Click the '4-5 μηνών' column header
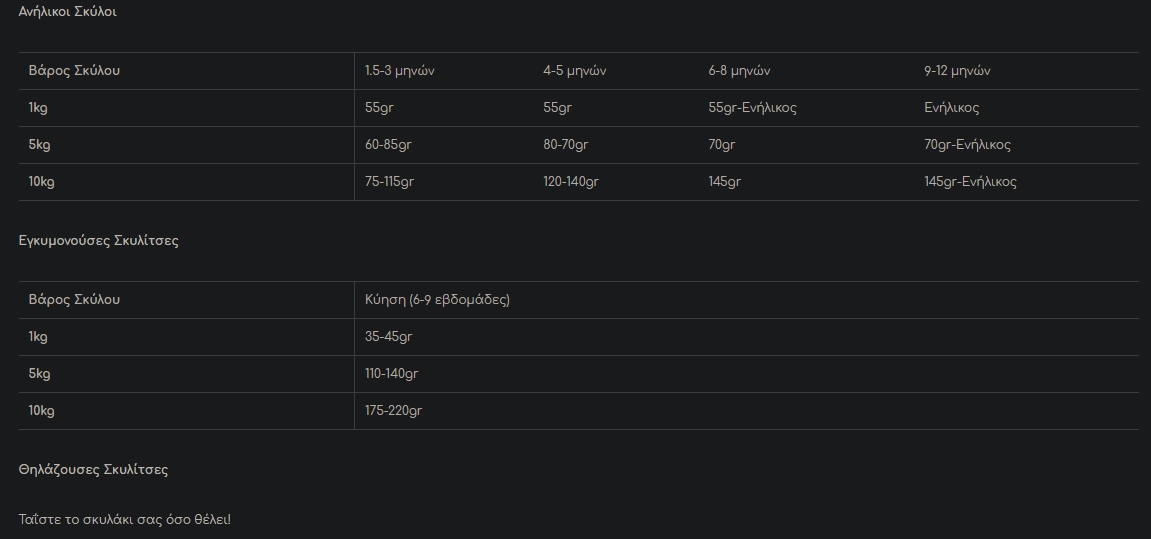 575,71
